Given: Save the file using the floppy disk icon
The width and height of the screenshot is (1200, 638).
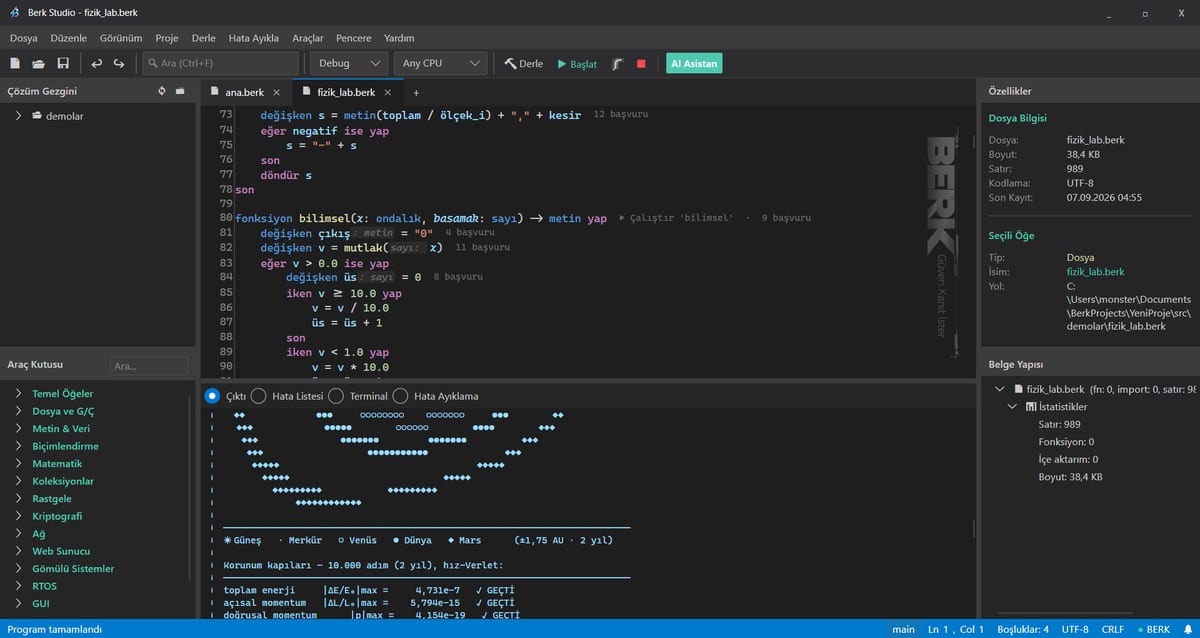Looking at the screenshot, I should coord(63,63).
